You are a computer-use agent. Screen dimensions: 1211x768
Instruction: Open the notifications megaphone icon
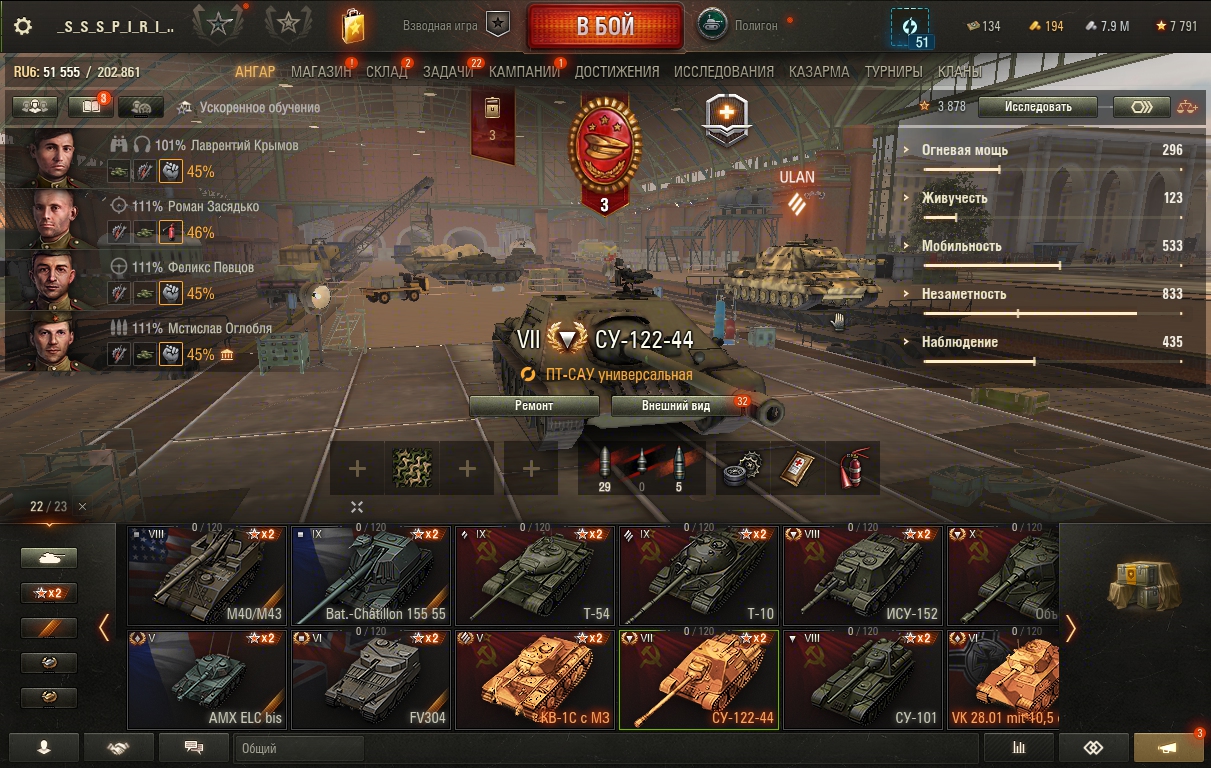pyautogui.click(x=1168, y=747)
